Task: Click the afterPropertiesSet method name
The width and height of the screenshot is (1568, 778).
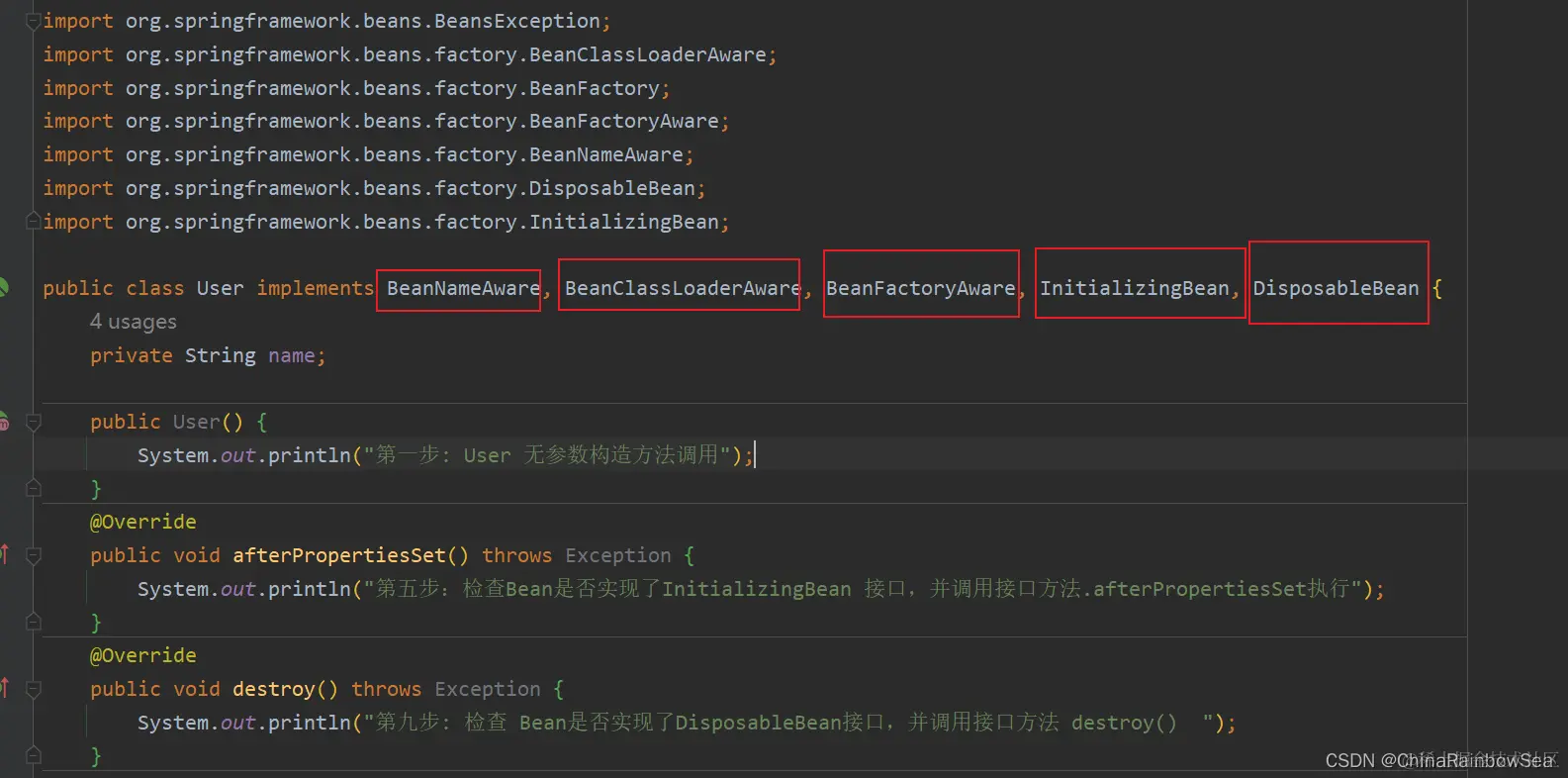Action: (339, 555)
